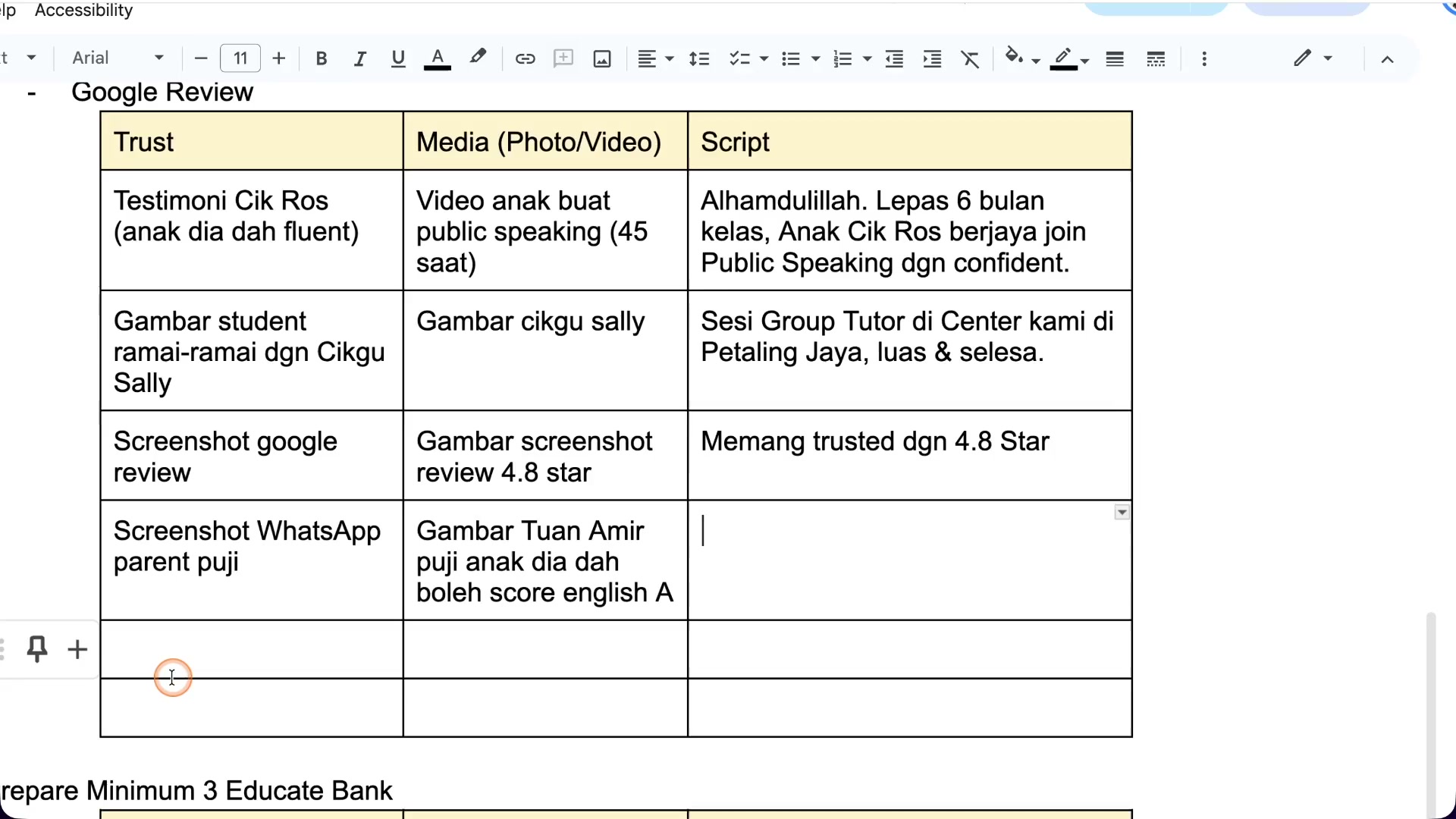Toggle underline formatting

[398, 58]
